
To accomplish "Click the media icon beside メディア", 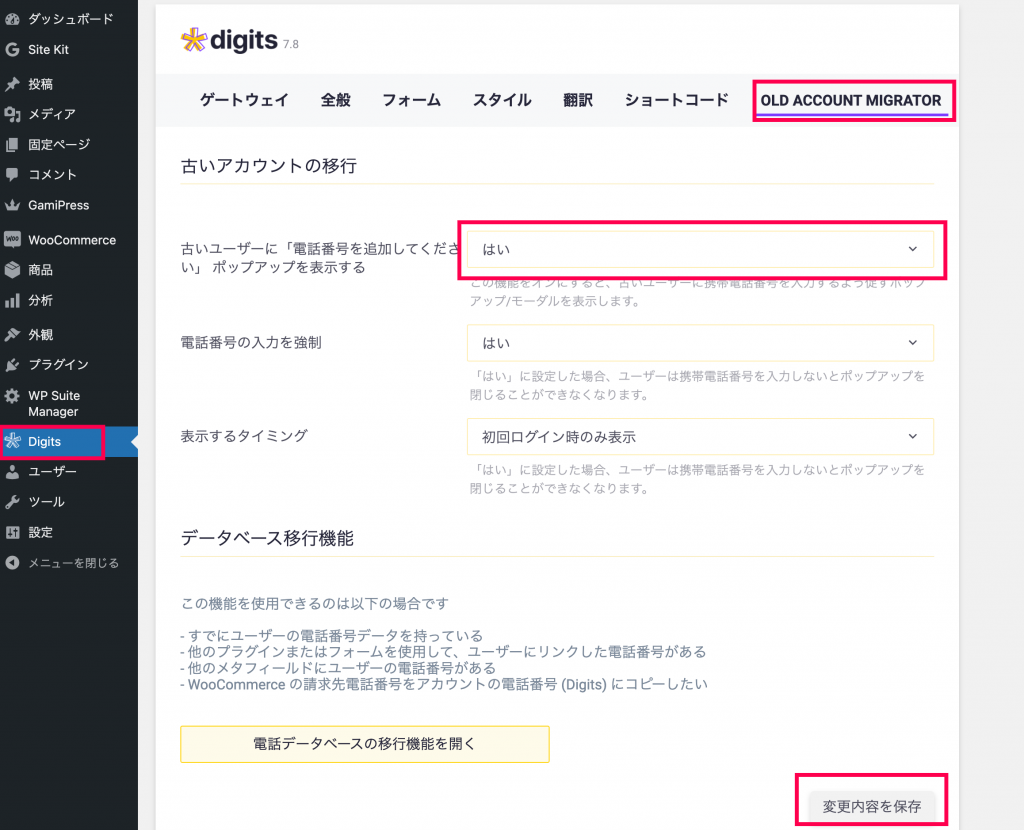I will pyautogui.click(x=12, y=114).
